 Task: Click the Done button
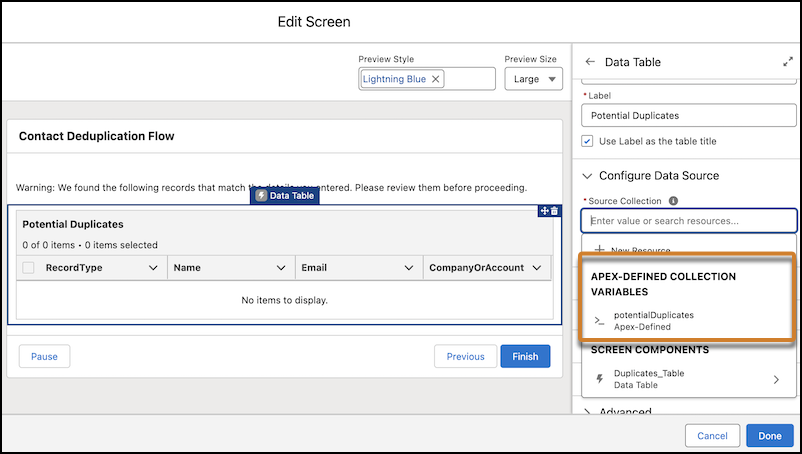click(x=769, y=436)
